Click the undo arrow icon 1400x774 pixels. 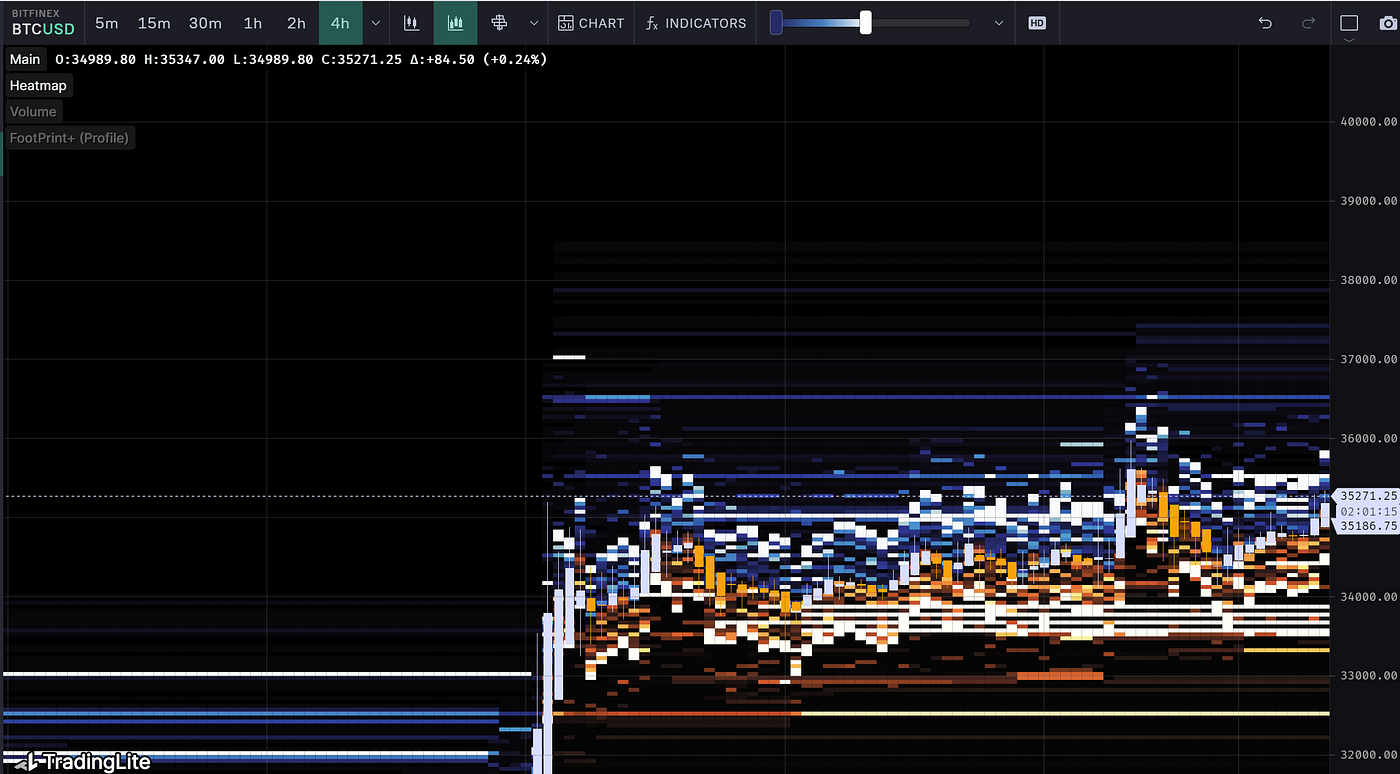[1265, 23]
